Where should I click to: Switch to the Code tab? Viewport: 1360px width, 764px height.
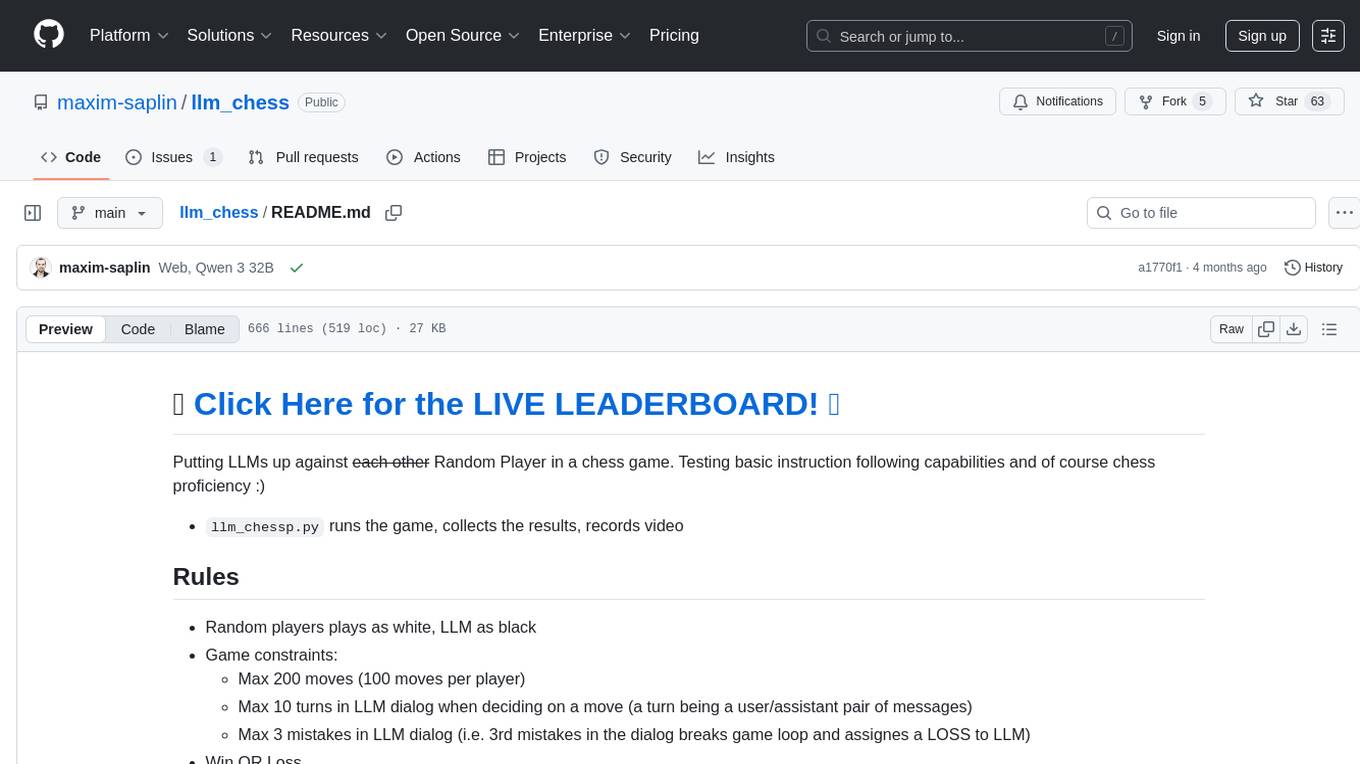click(71, 157)
